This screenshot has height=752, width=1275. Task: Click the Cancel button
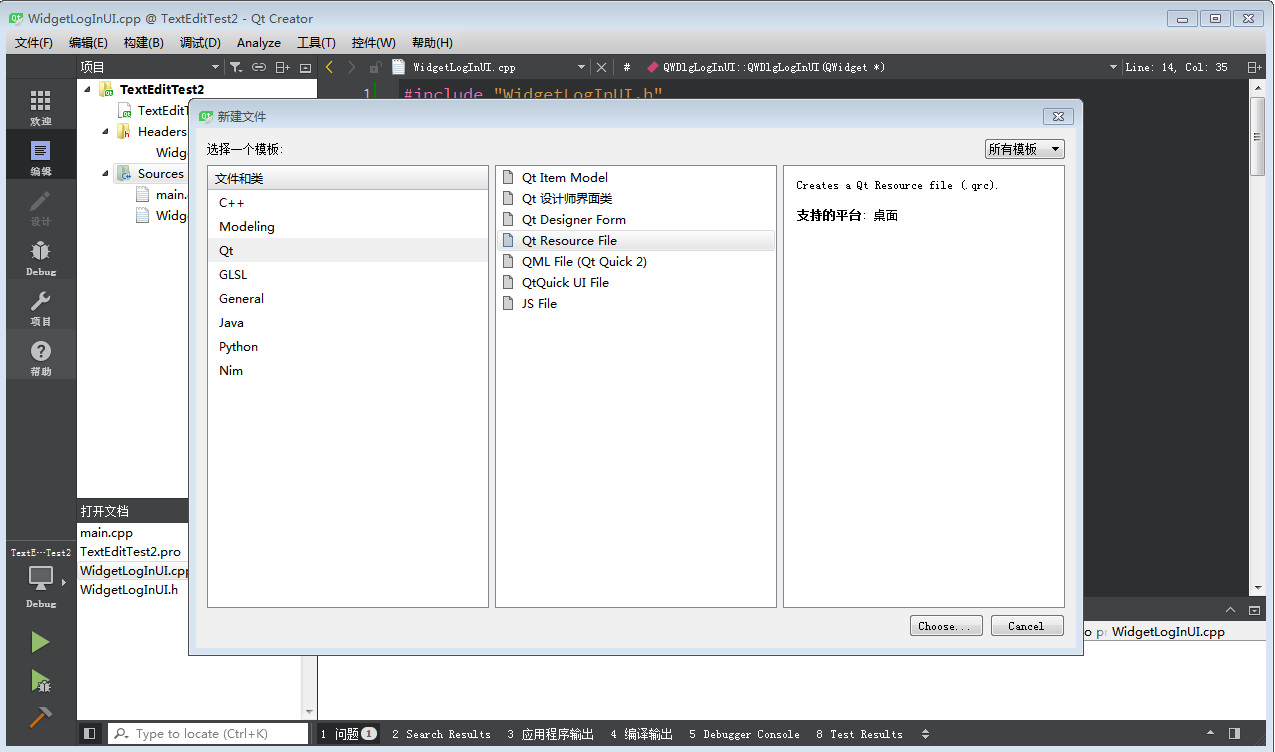tap(1027, 626)
